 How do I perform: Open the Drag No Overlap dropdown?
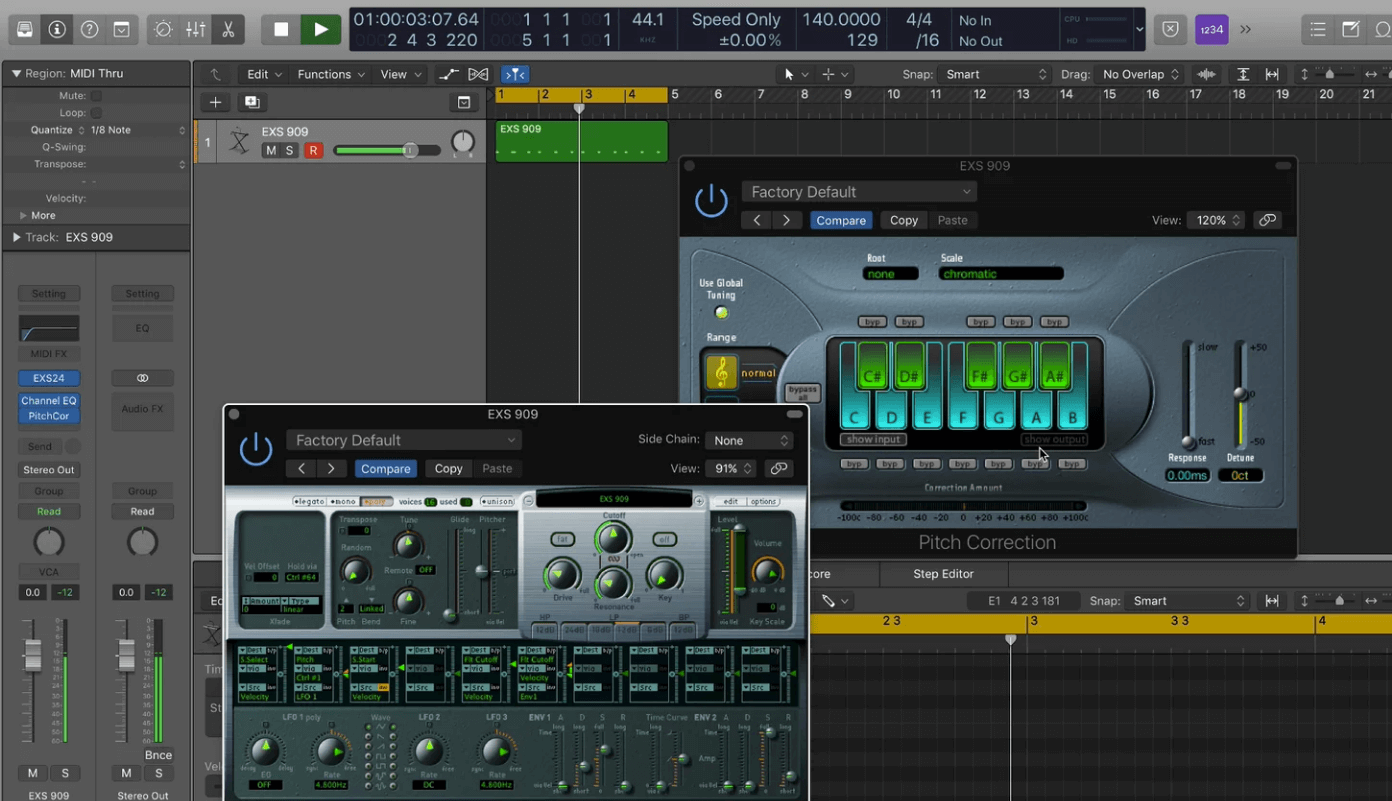point(1140,74)
